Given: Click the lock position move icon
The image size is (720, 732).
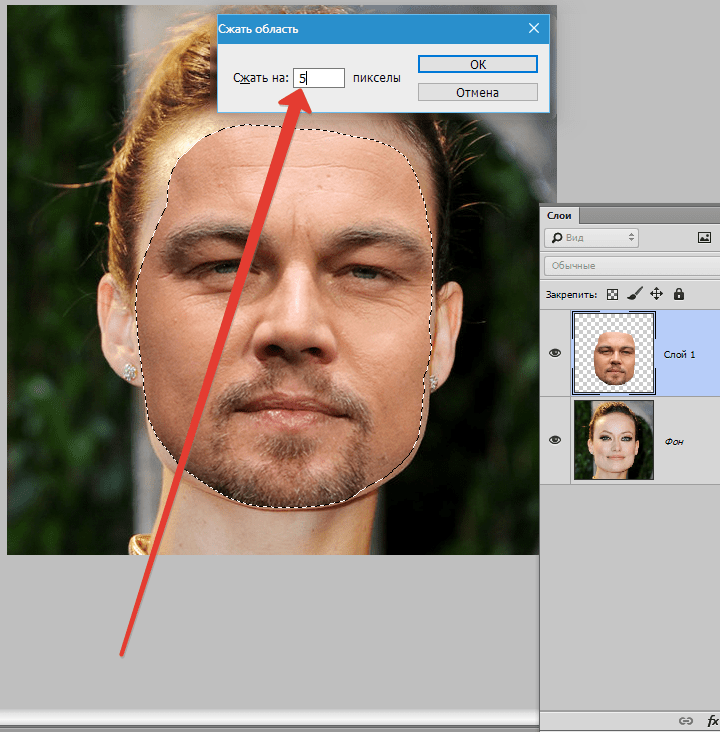Looking at the screenshot, I should [657, 294].
